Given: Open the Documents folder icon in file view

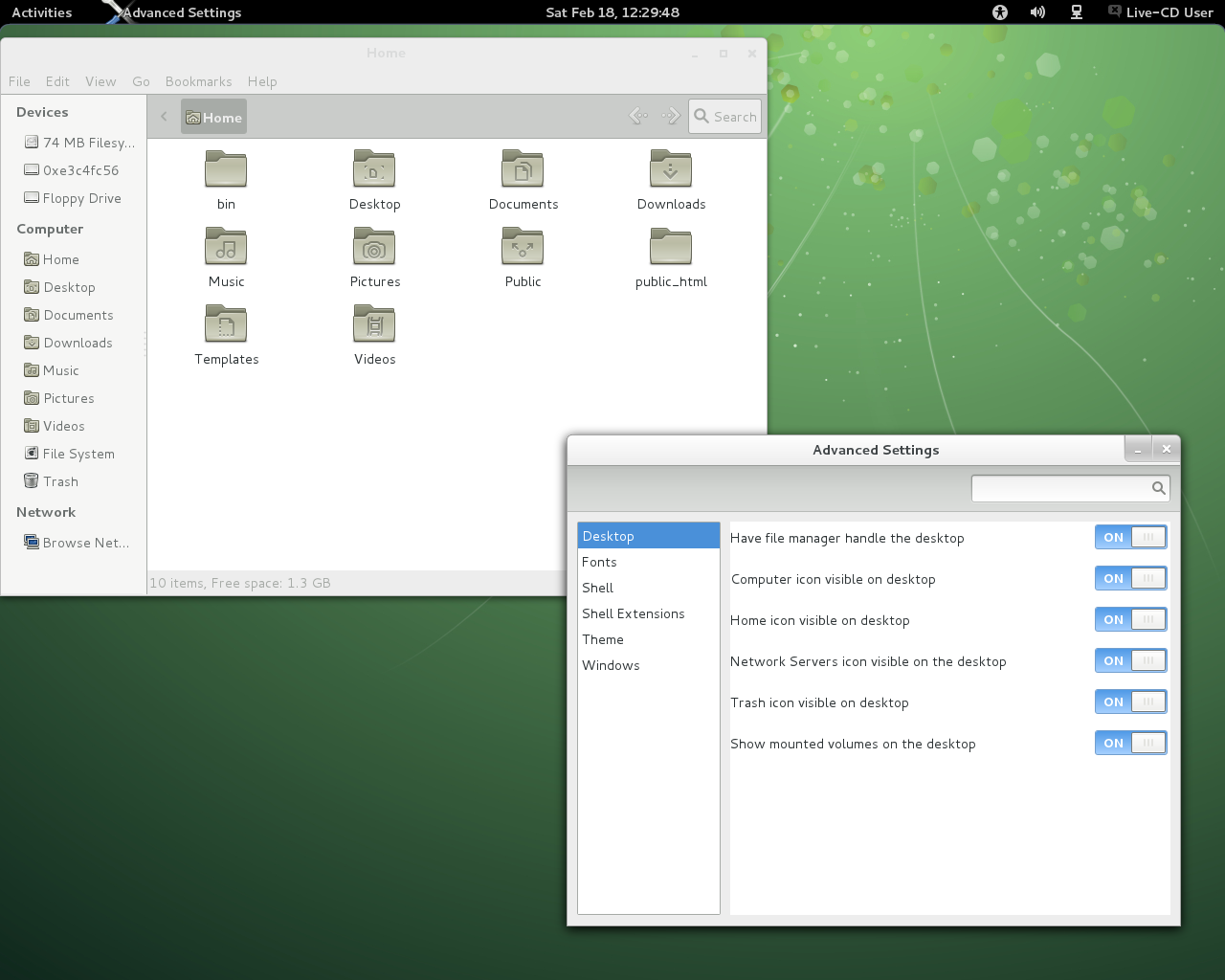Looking at the screenshot, I should pyautogui.click(x=523, y=169).
